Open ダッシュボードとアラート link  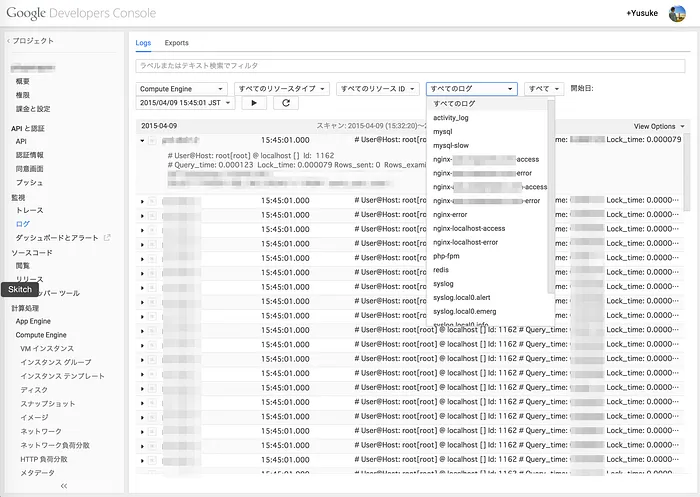coord(57,238)
